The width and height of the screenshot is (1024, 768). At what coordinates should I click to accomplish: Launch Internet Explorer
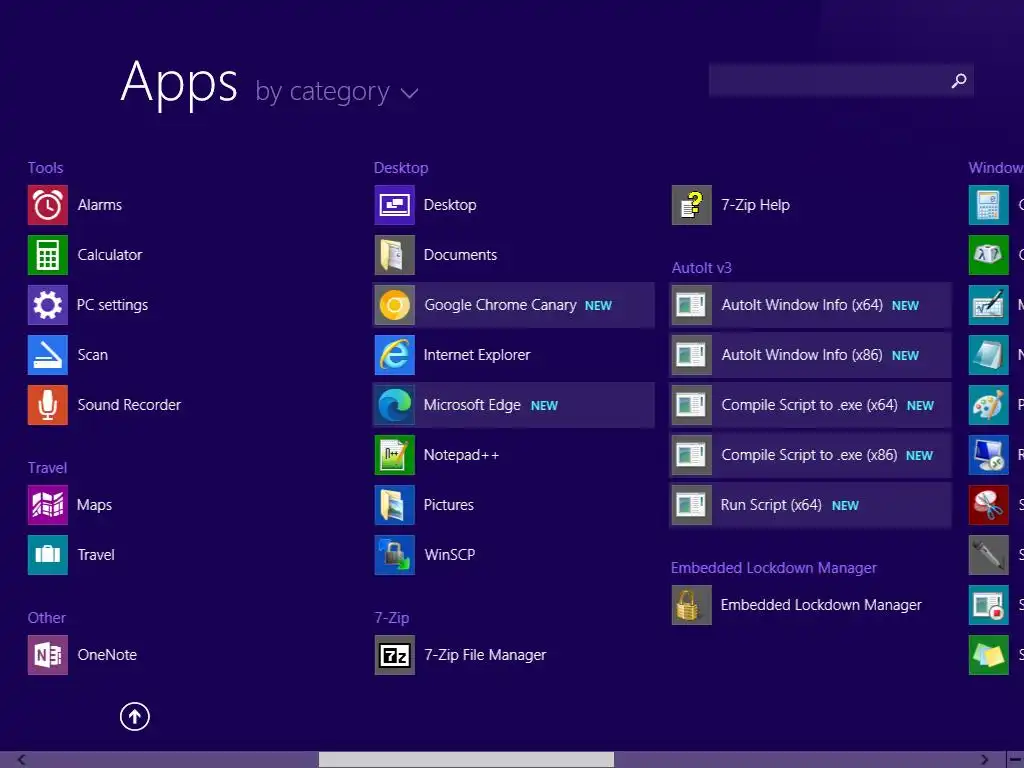point(452,355)
